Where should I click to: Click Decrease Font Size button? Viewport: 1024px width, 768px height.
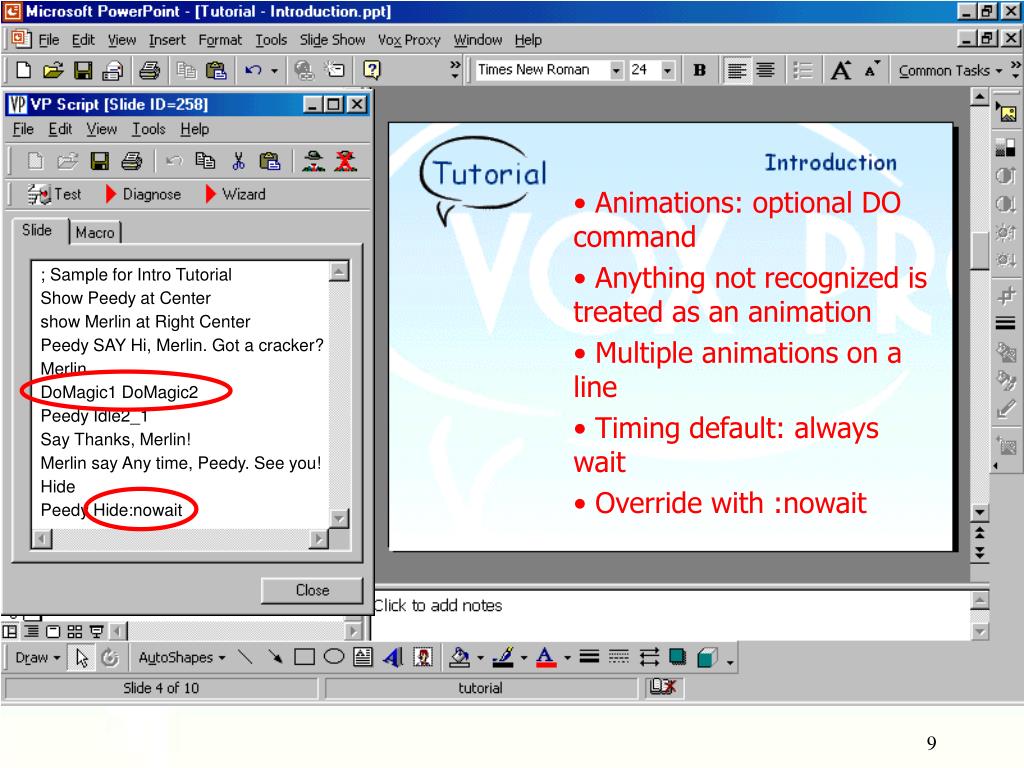871,70
